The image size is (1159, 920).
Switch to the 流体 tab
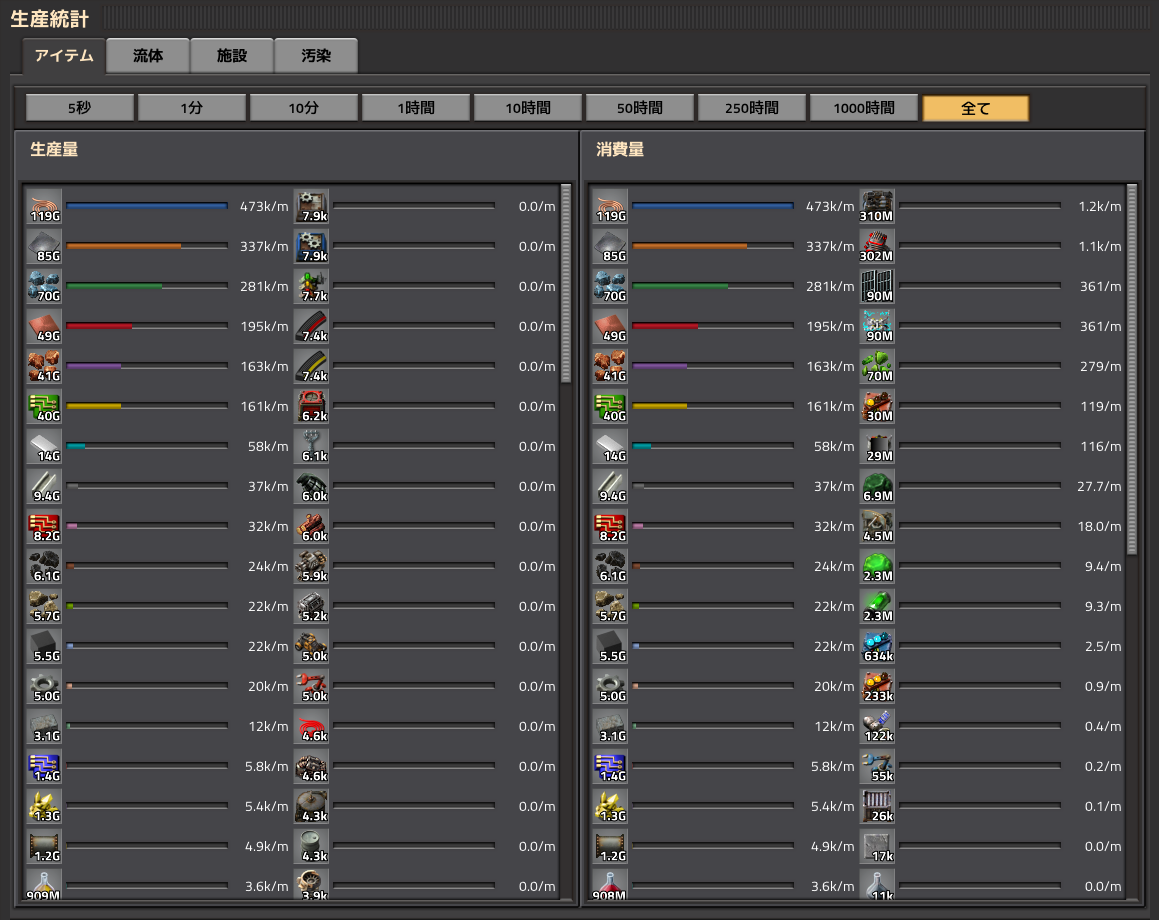[x=148, y=56]
